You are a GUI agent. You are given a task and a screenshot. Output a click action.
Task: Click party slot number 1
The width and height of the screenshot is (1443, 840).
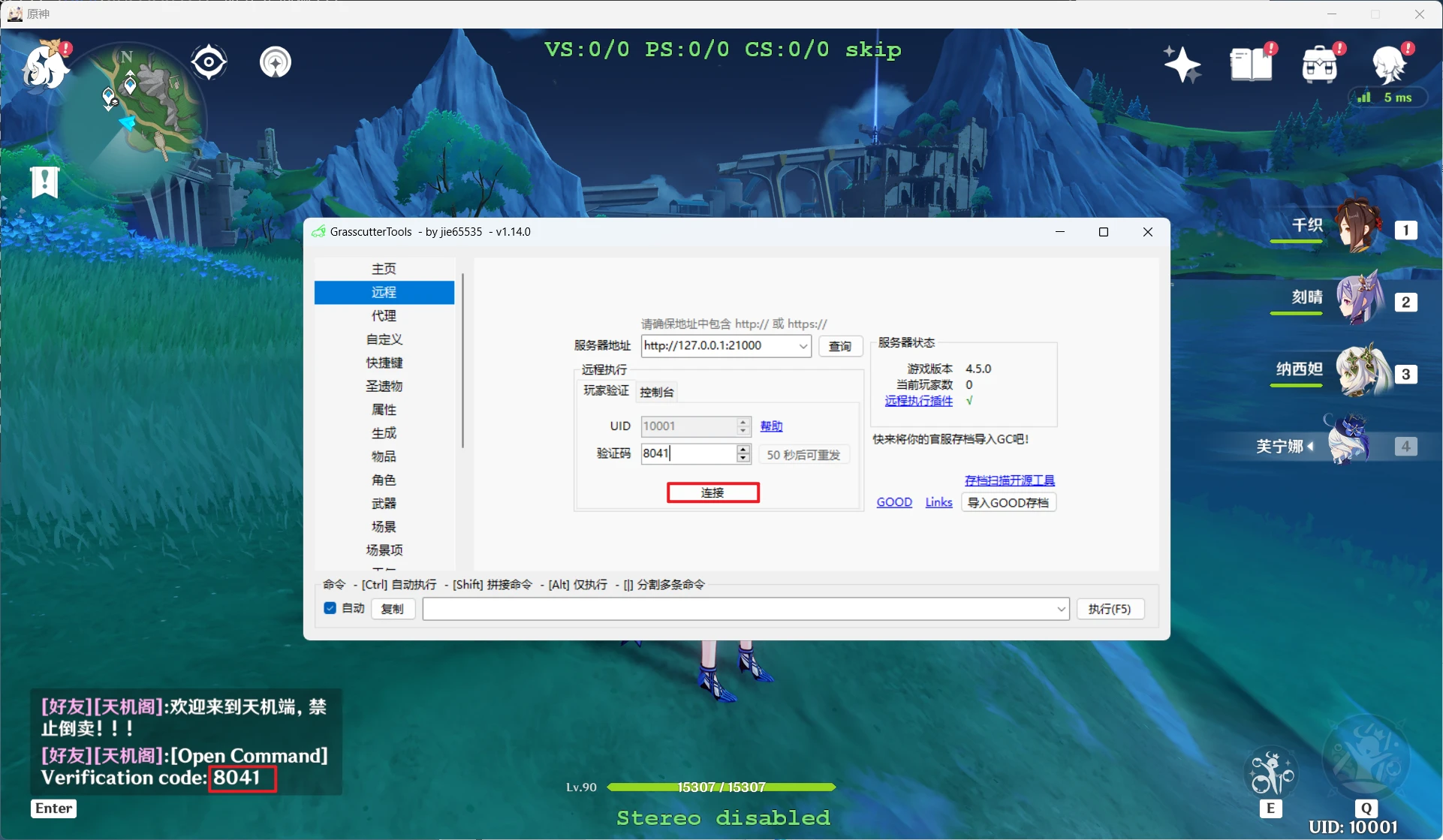tap(1405, 230)
